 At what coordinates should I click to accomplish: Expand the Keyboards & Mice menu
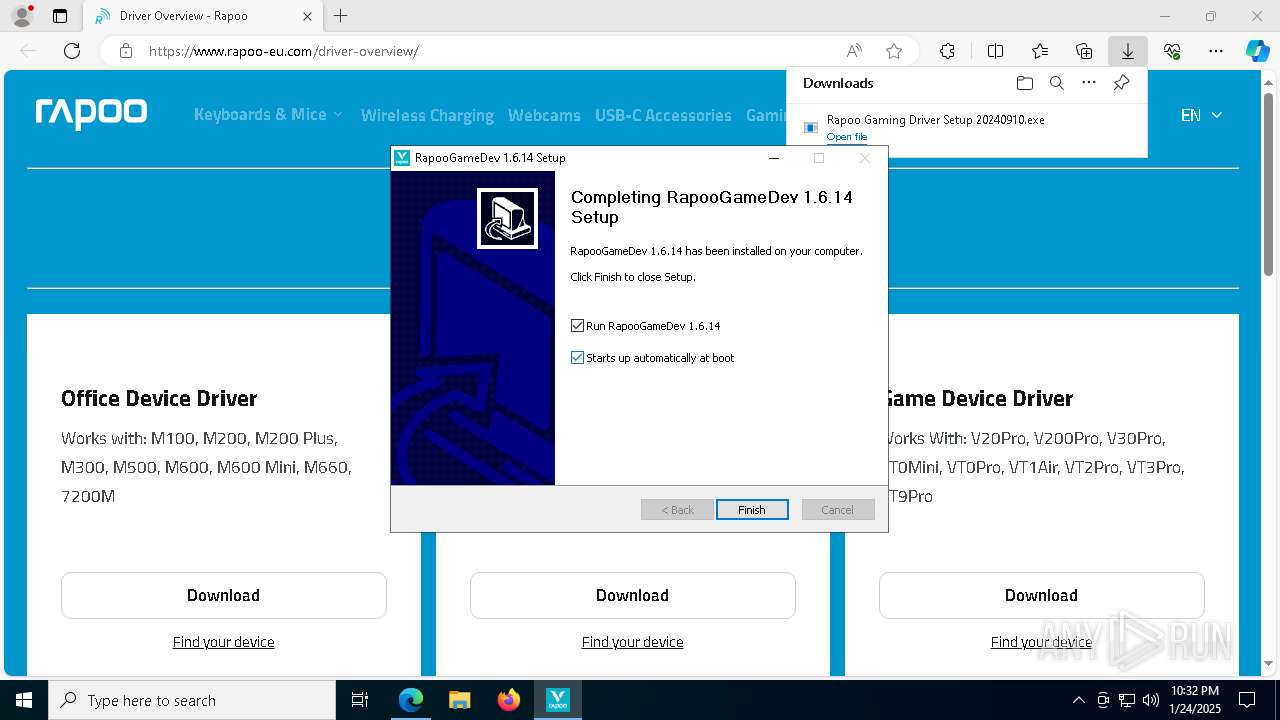(x=268, y=115)
